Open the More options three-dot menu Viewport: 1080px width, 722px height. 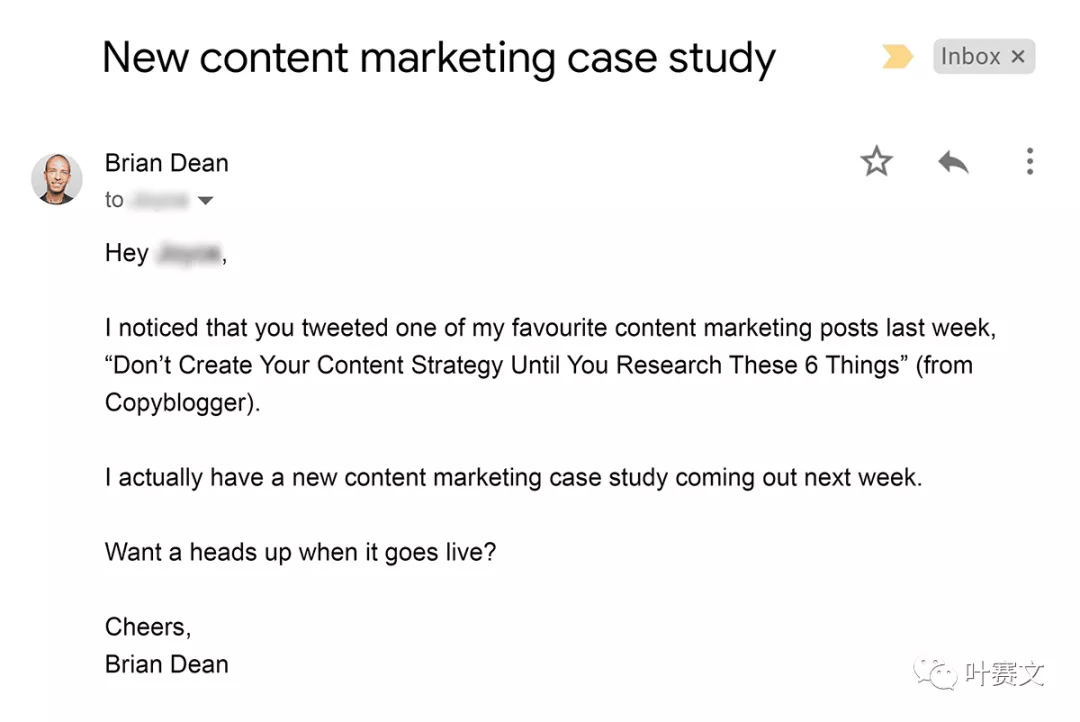(x=1029, y=161)
